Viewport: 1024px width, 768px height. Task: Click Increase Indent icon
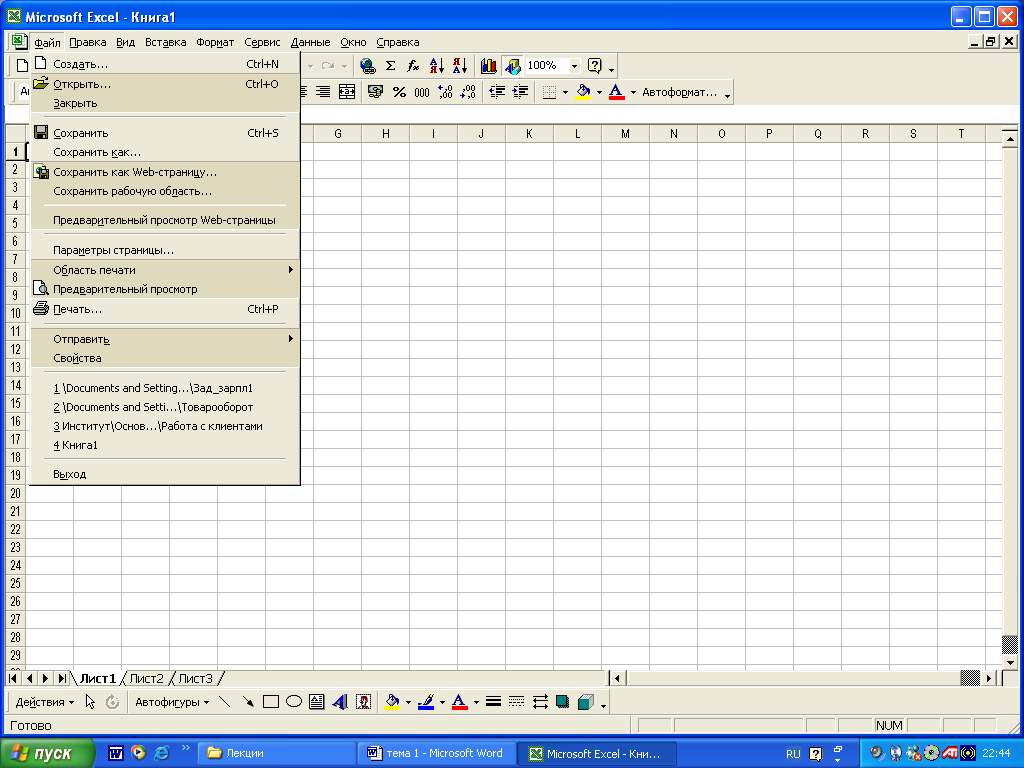coord(520,92)
